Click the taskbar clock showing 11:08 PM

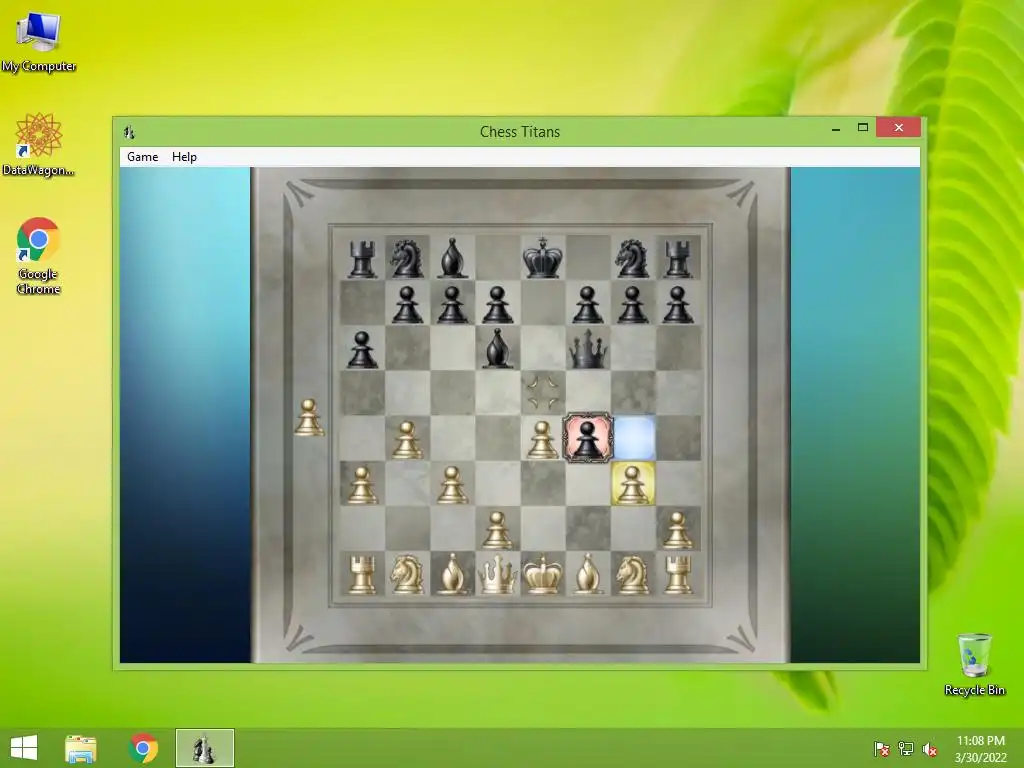coord(980,748)
